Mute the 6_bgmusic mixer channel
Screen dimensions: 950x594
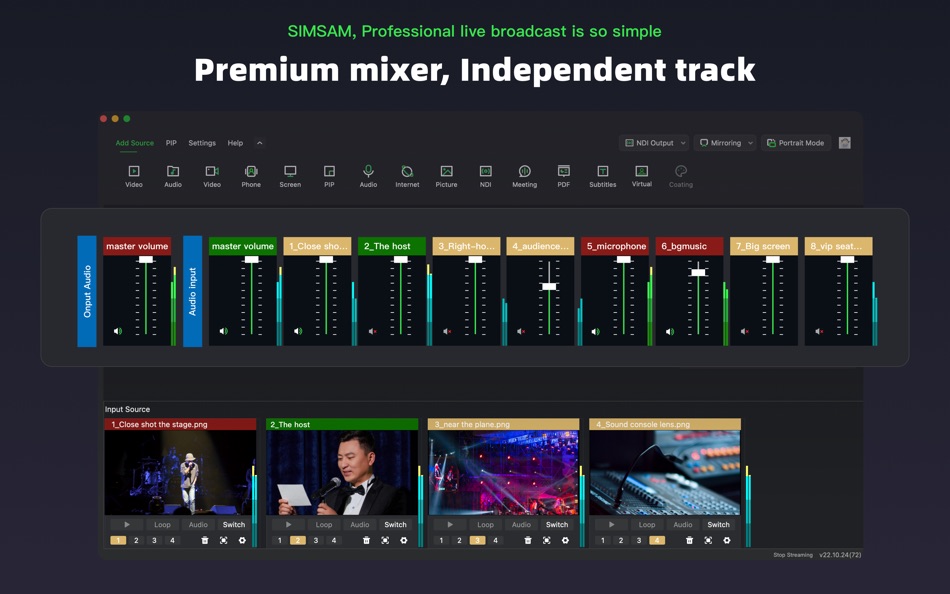click(x=670, y=331)
